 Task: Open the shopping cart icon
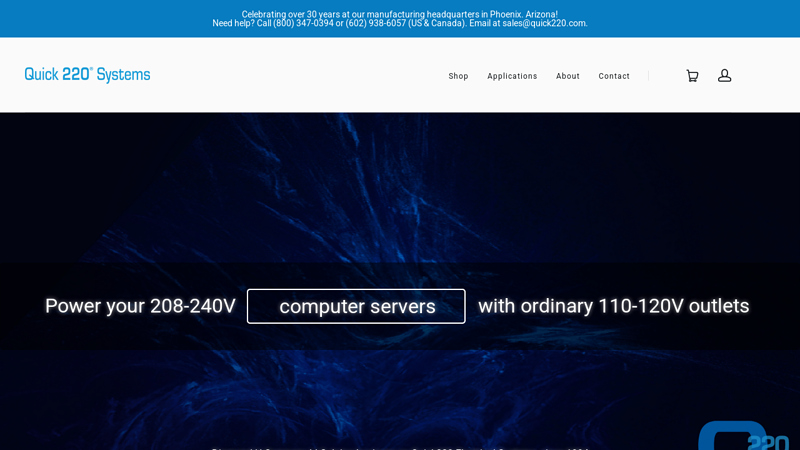tap(692, 76)
